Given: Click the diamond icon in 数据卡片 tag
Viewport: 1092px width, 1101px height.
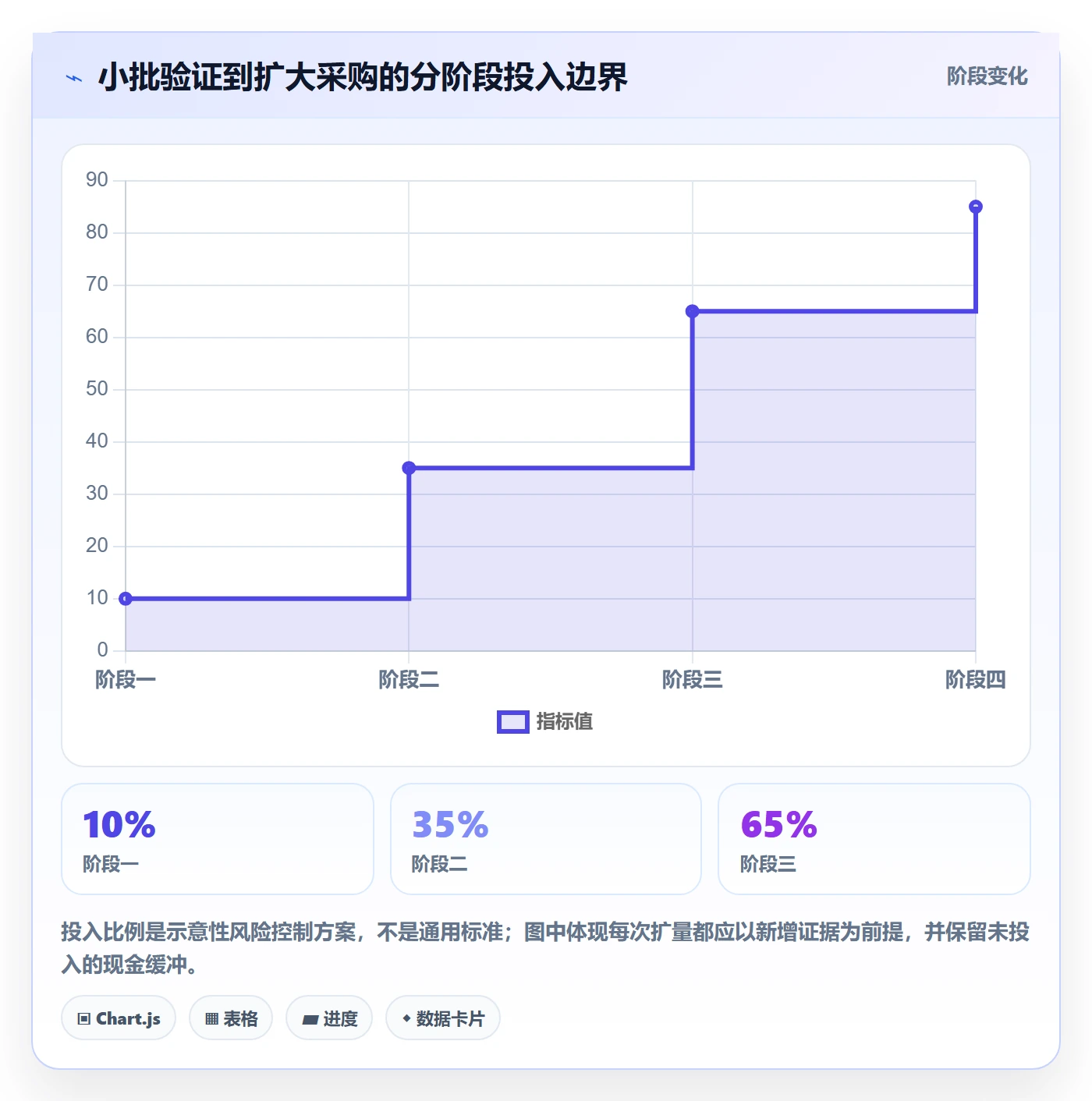Looking at the screenshot, I should coord(406,1018).
